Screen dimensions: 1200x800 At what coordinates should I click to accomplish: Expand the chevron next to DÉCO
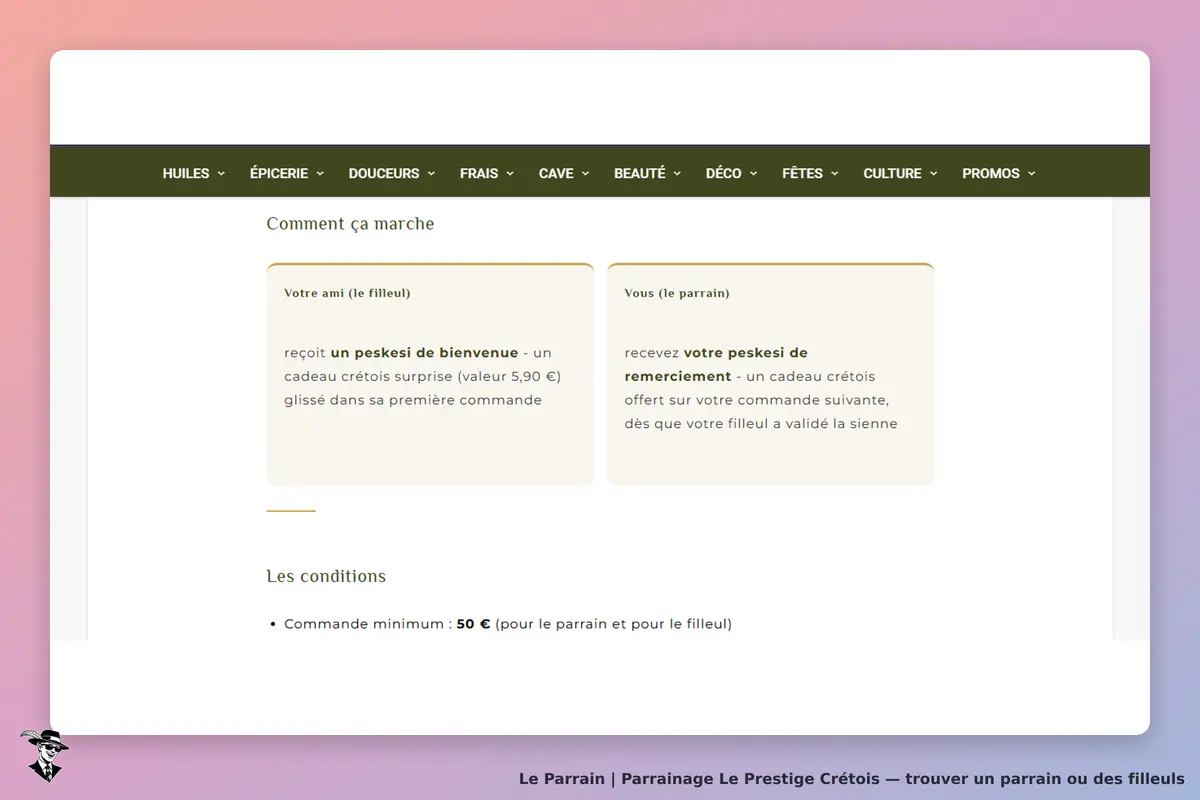[753, 174]
